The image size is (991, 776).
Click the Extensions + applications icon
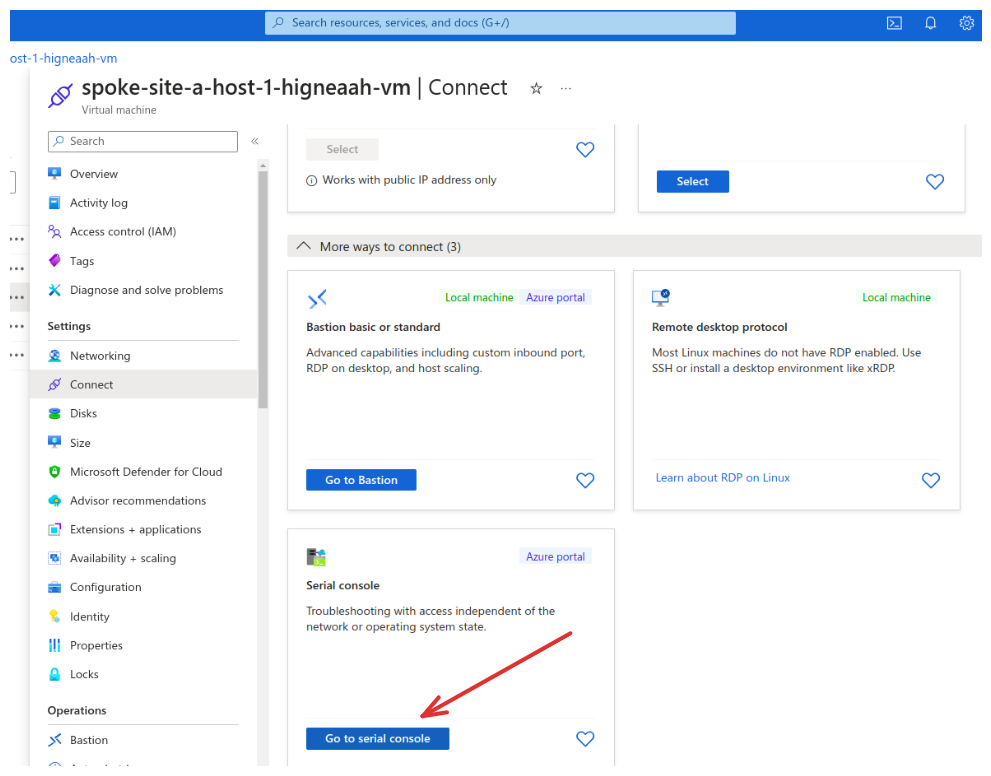55,530
